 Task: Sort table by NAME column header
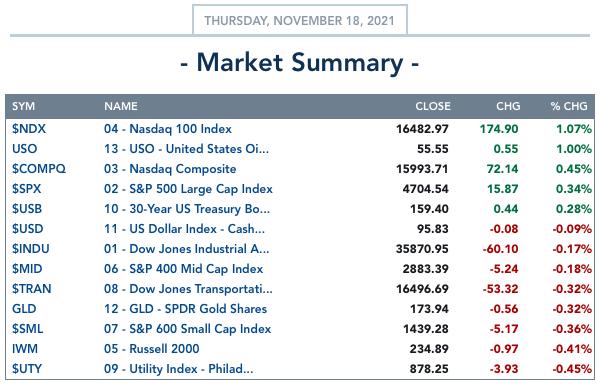pos(121,106)
